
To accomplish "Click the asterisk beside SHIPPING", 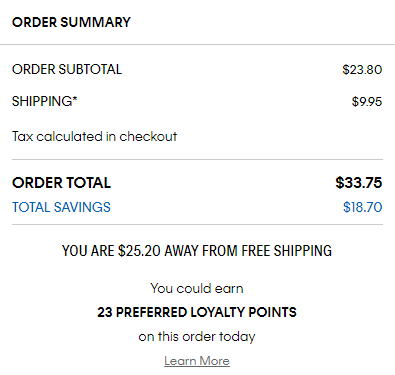I will (75, 99).
